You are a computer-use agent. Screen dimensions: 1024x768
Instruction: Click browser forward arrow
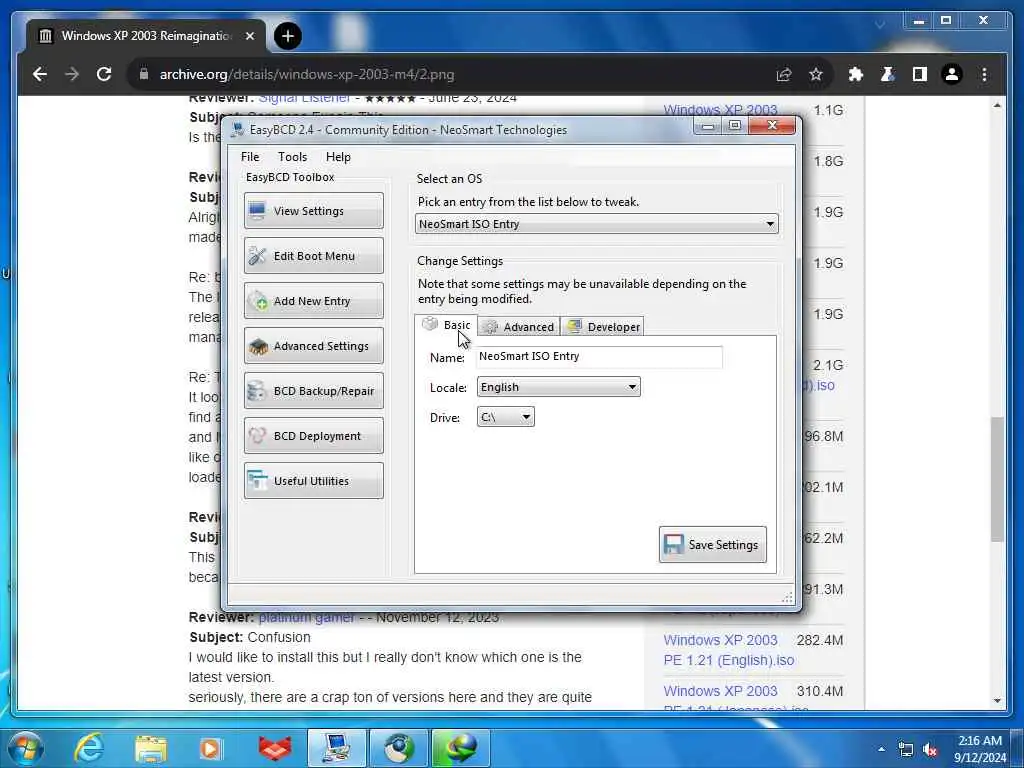tap(72, 74)
